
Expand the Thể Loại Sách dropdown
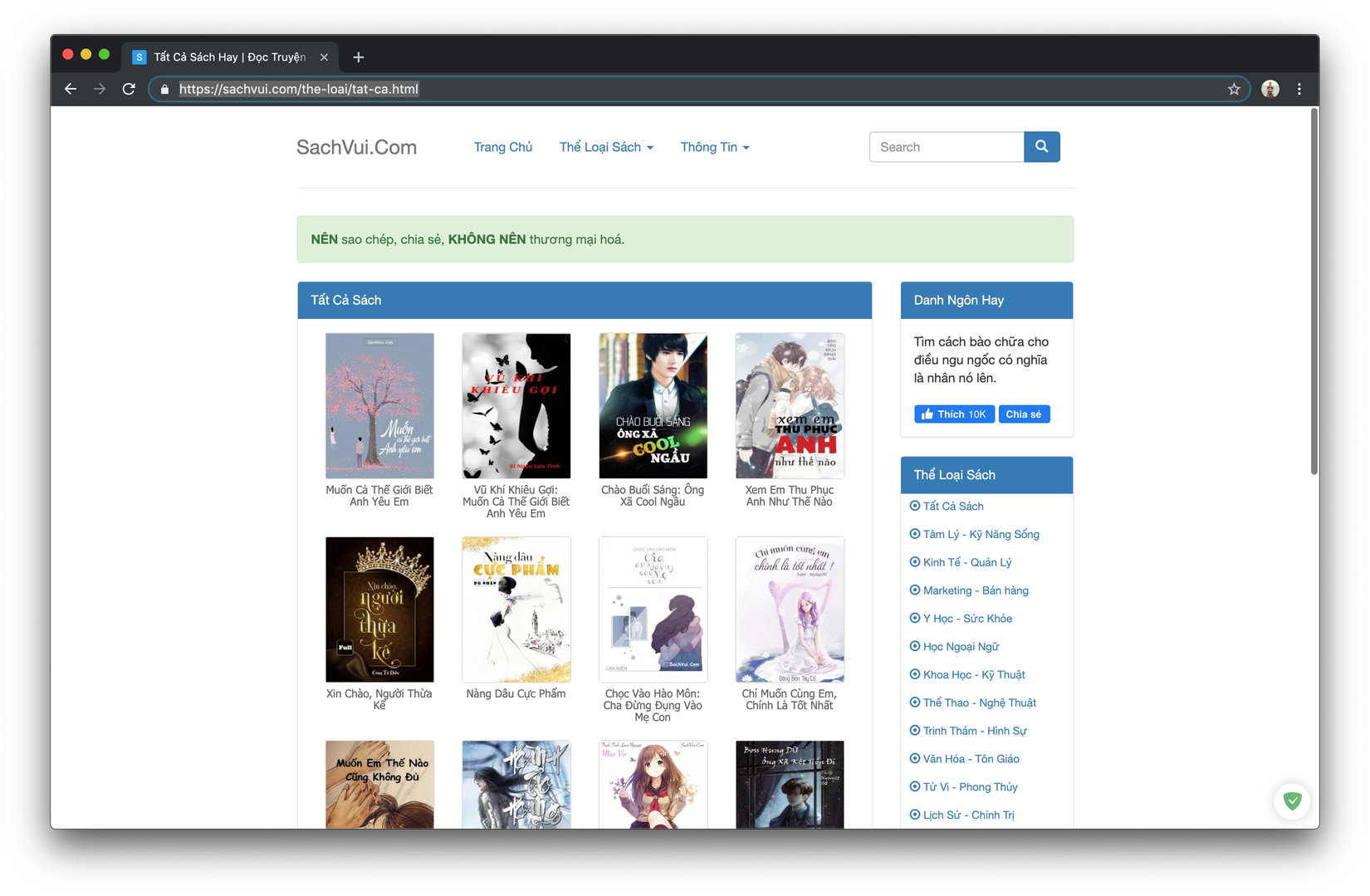point(606,147)
